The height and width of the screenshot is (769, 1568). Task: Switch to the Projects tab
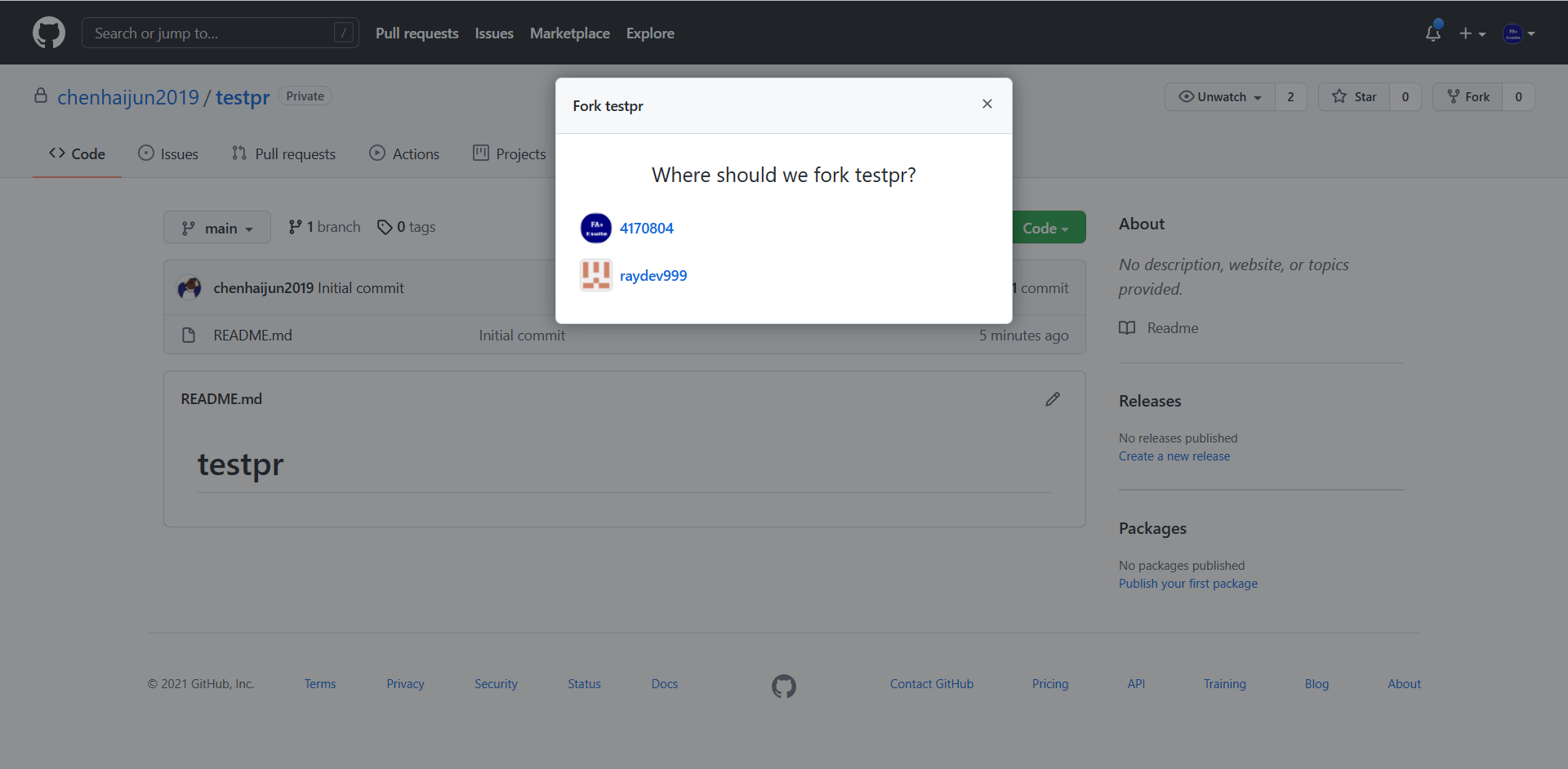coord(510,153)
